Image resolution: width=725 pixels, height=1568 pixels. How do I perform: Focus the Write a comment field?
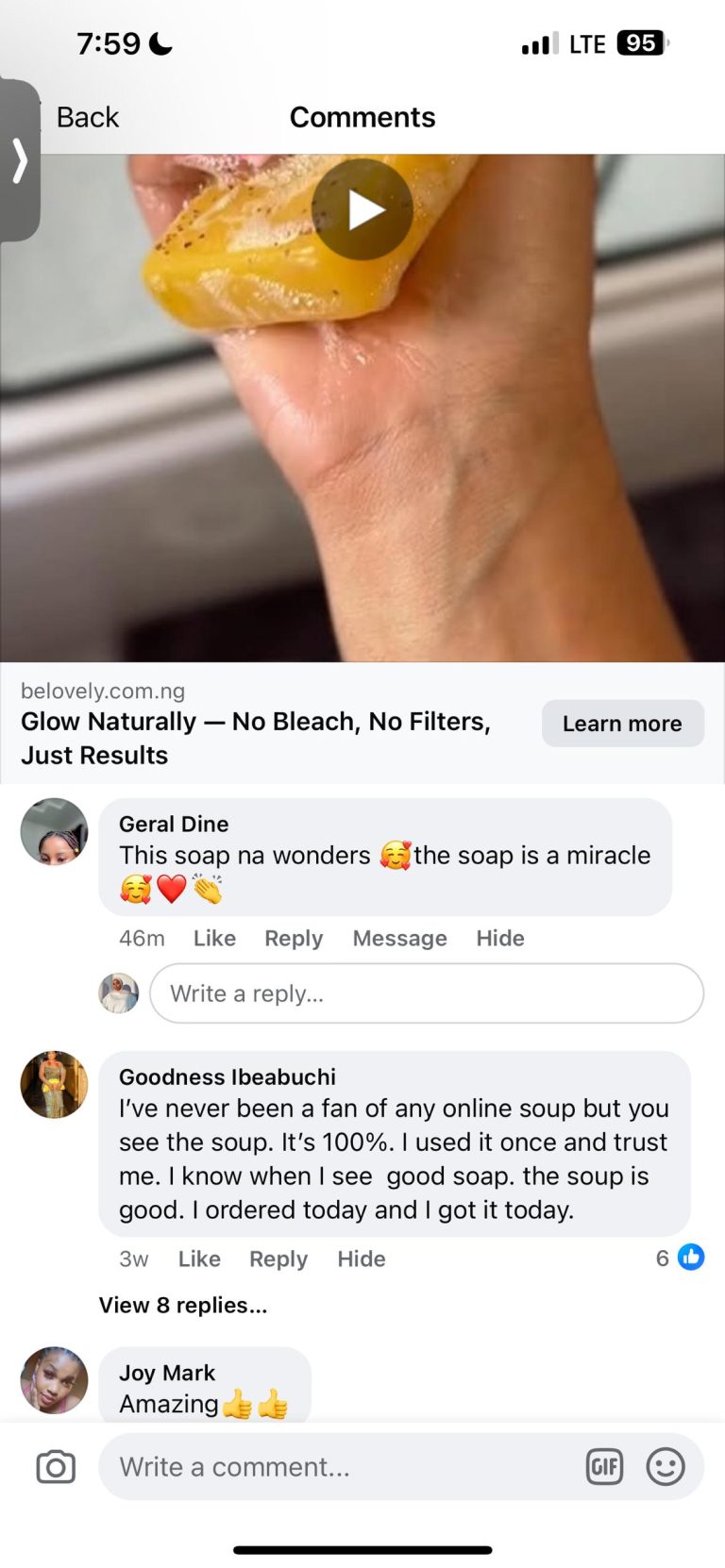click(340, 1467)
